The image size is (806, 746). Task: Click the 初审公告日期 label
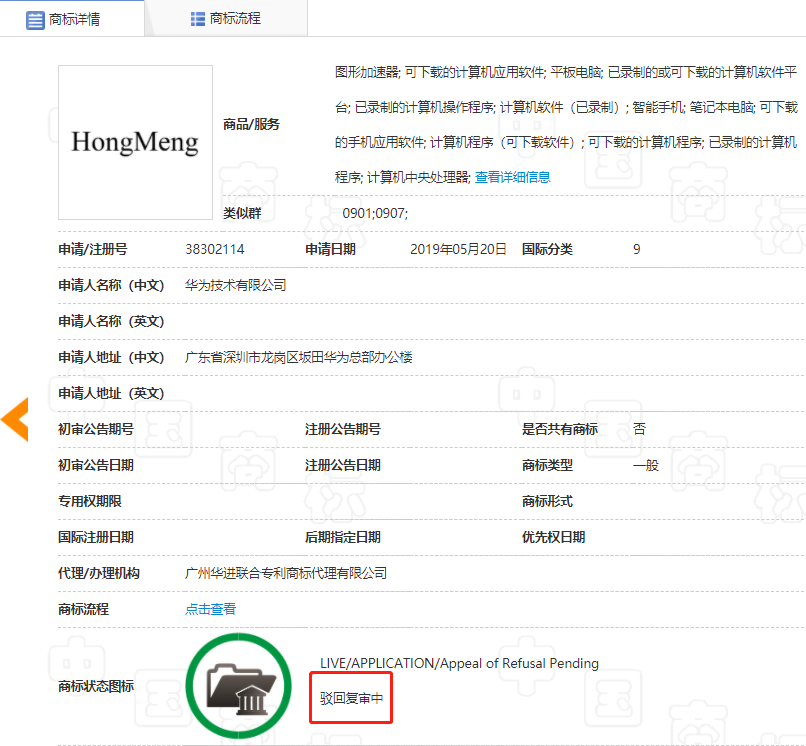pos(96,465)
